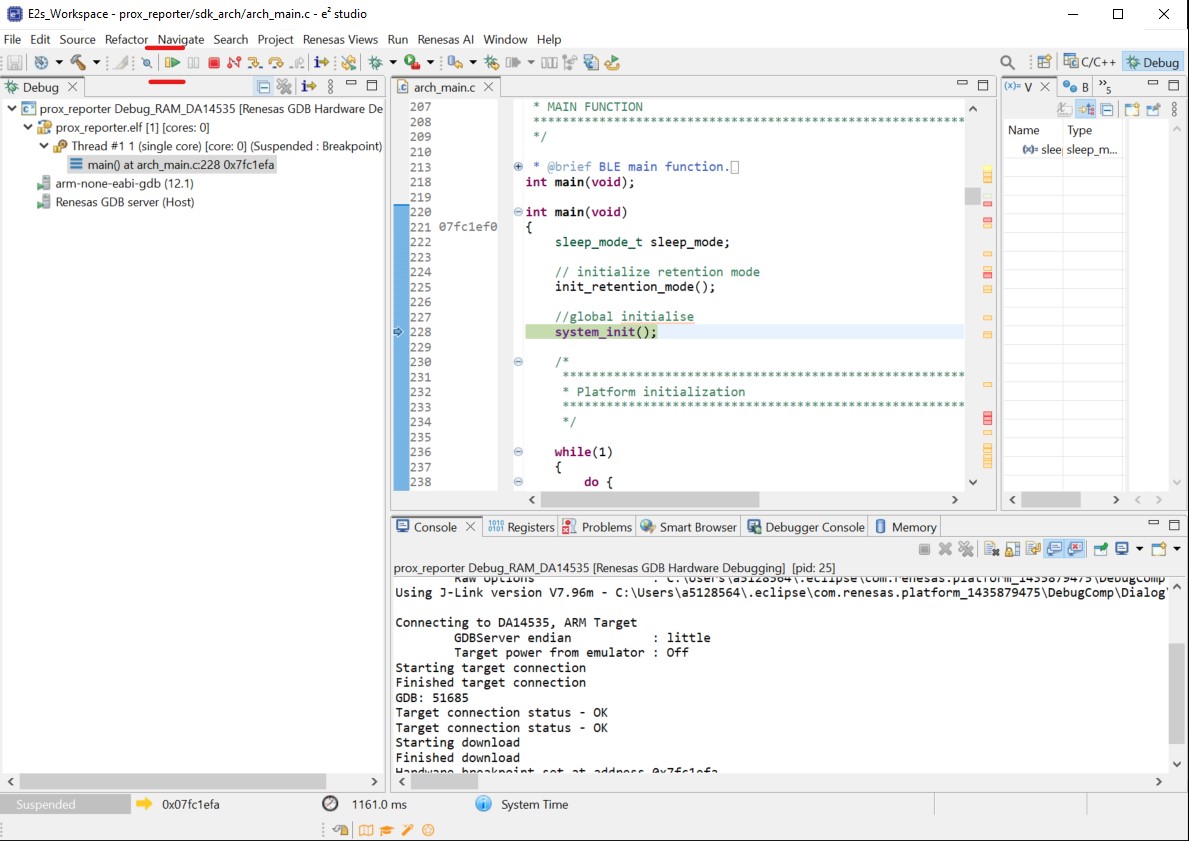Toggle console Word Wrap icon
This screenshot has height=841, width=1189.
click(1033, 548)
